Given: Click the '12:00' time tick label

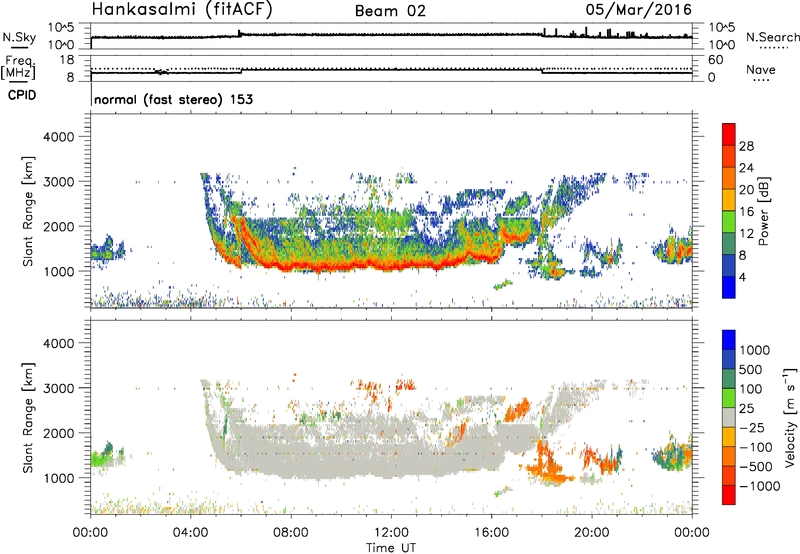Looking at the screenshot, I should coord(391,533).
